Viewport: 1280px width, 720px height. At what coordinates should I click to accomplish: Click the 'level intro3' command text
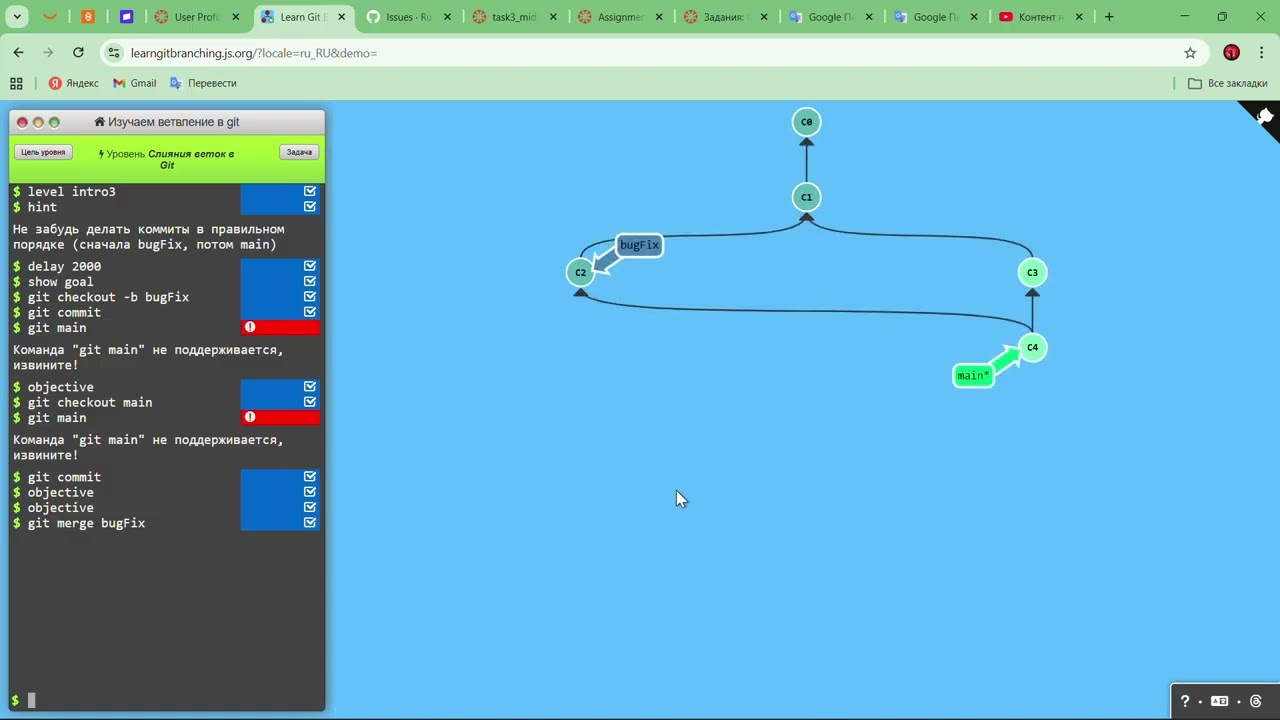tap(71, 191)
